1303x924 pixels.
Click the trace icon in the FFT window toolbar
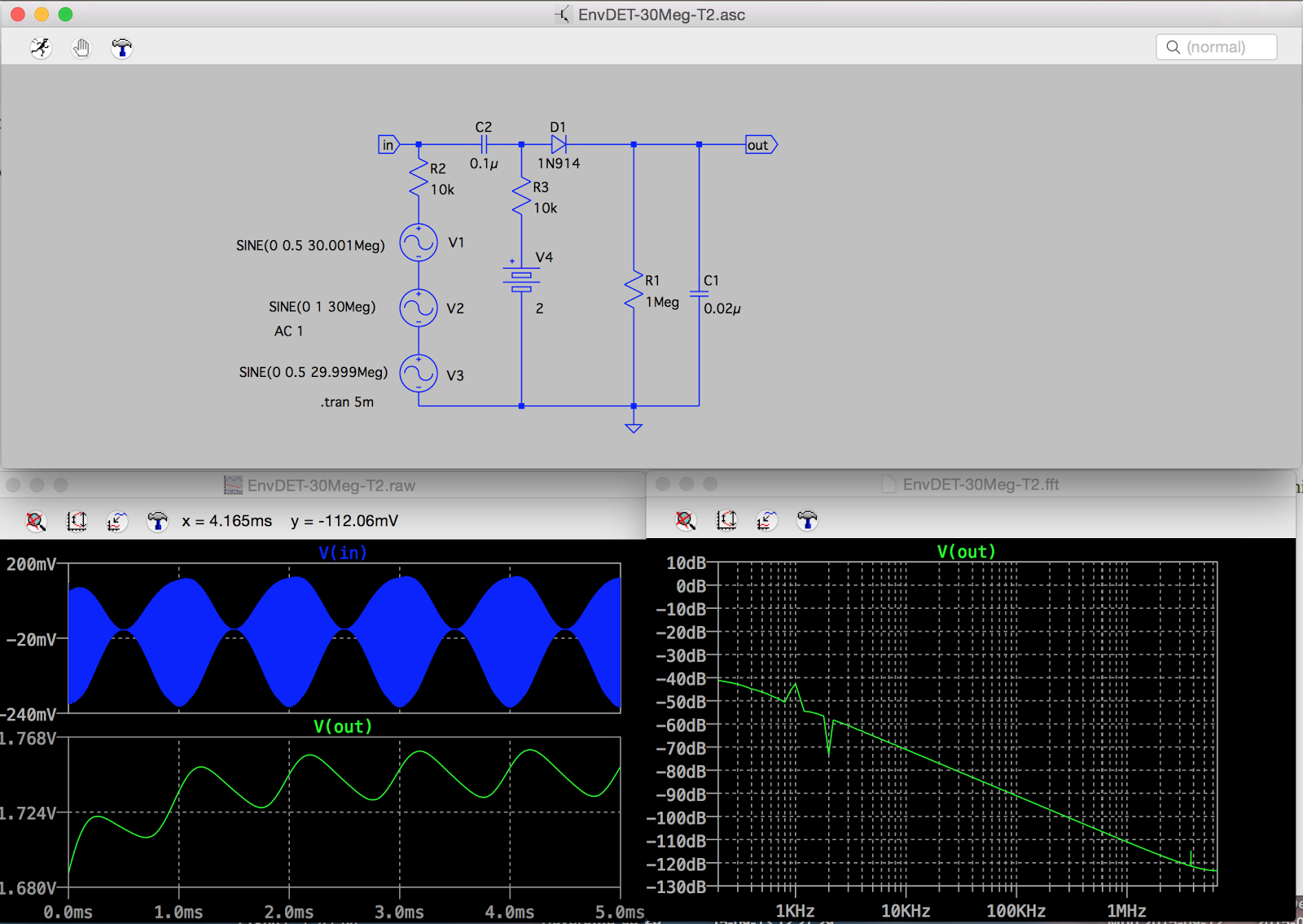[766, 519]
